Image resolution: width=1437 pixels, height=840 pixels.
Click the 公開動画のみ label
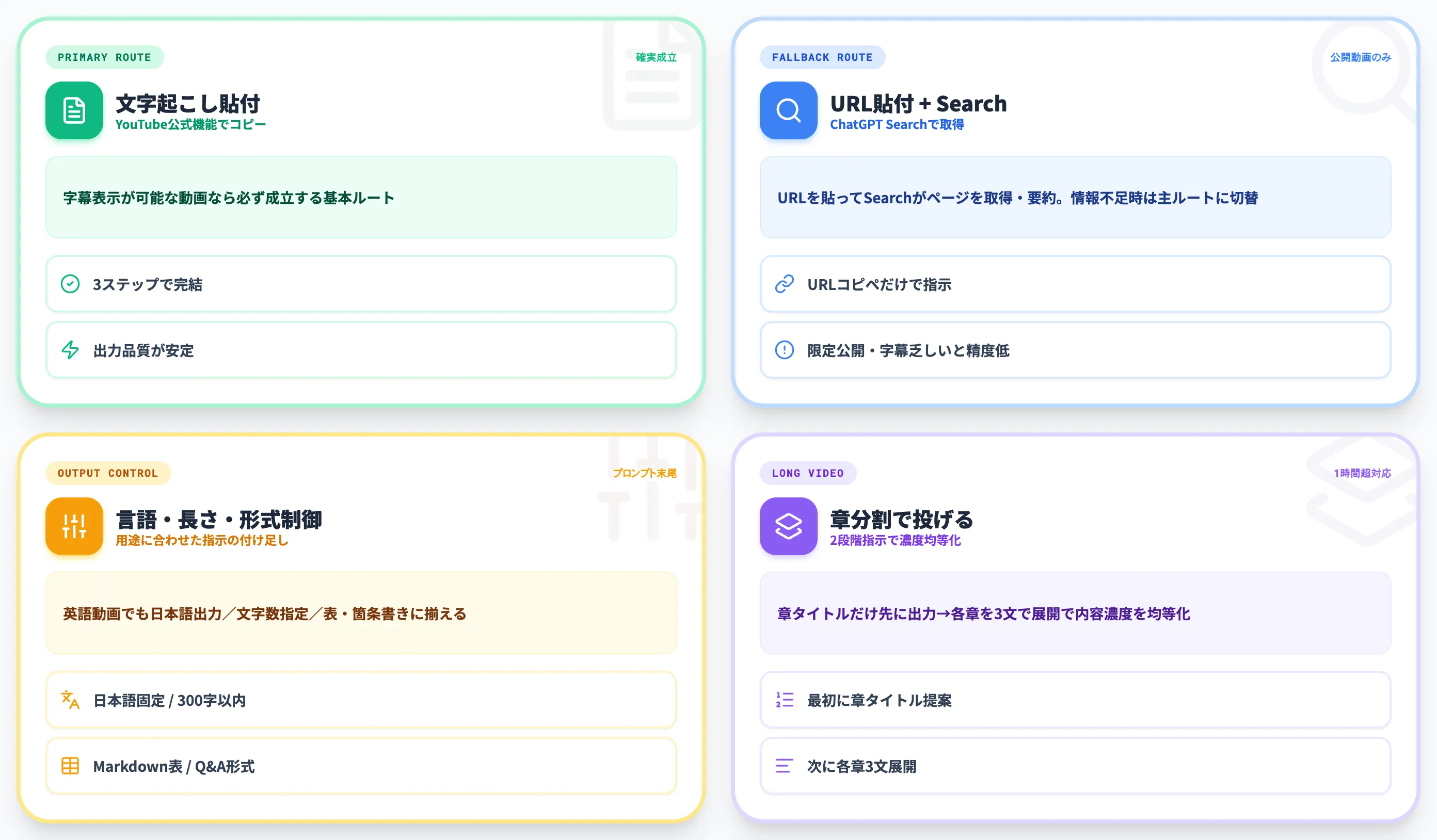[x=1361, y=58]
